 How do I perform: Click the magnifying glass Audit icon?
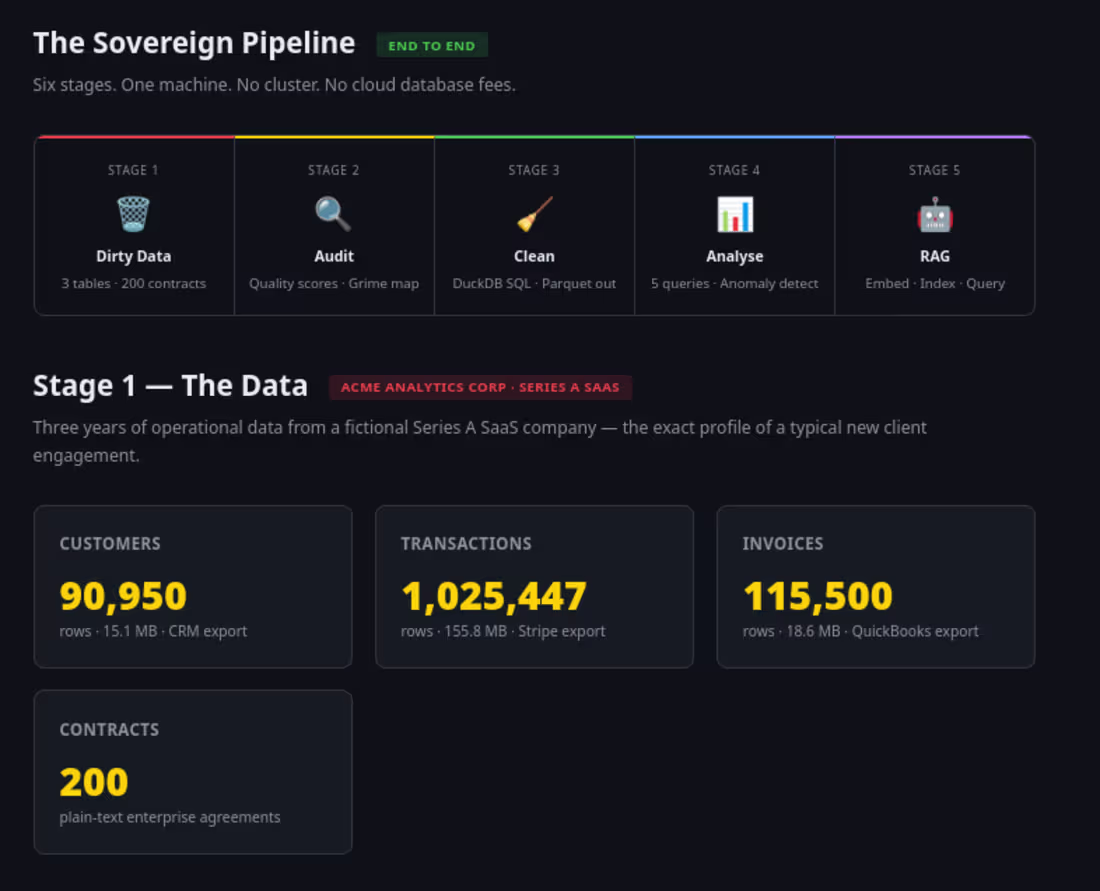pos(333,214)
